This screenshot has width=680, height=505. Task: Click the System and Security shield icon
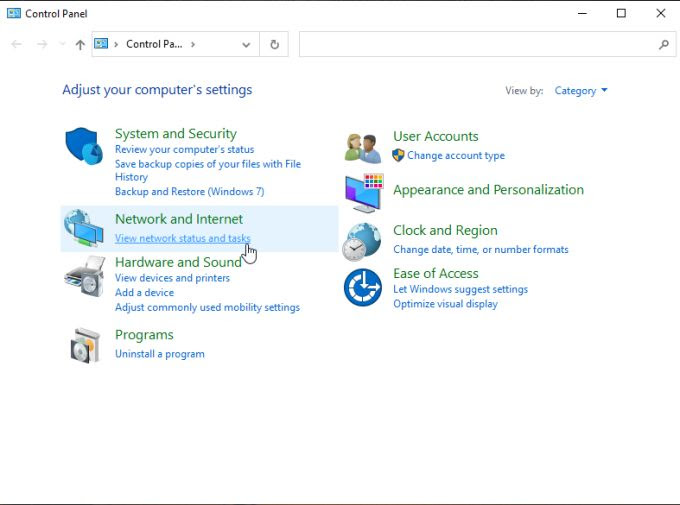84,146
